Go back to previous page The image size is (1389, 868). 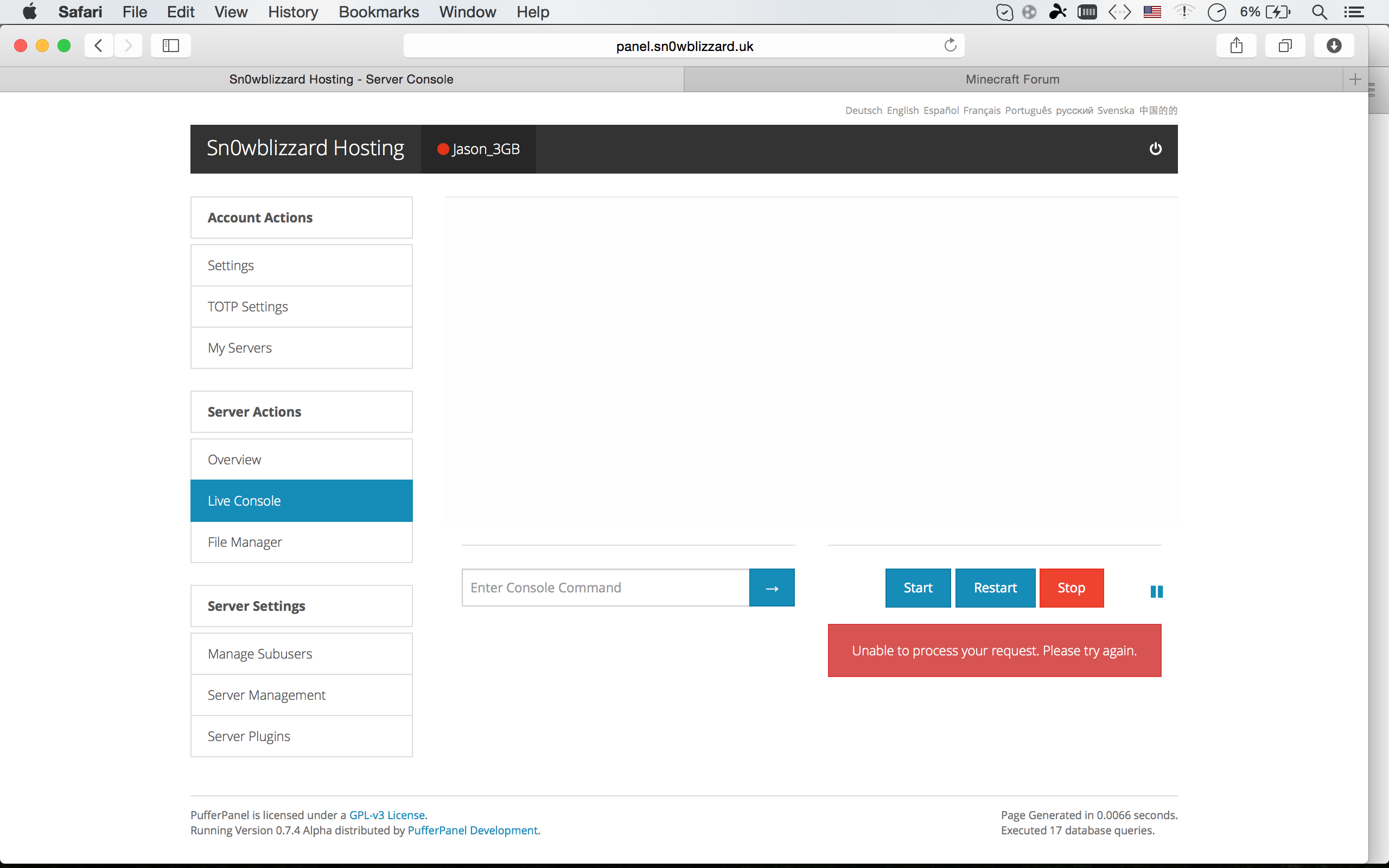[99, 46]
